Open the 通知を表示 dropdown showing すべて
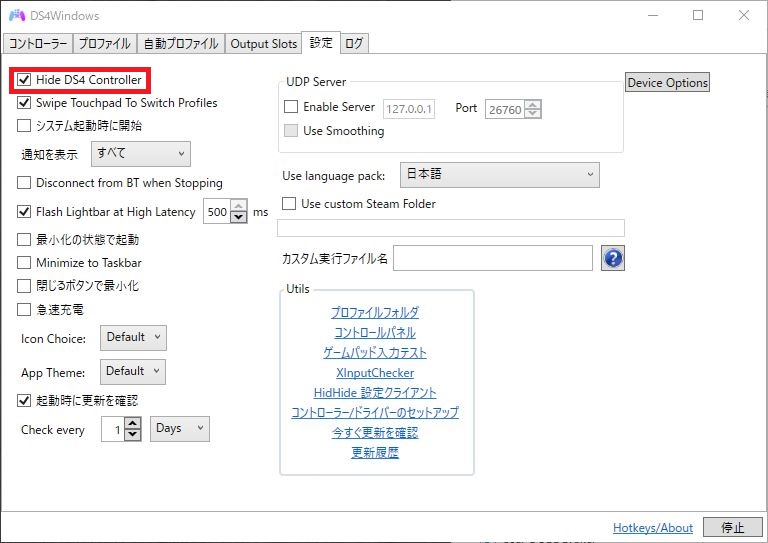This screenshot has width=768, height=543. point(141,154)
